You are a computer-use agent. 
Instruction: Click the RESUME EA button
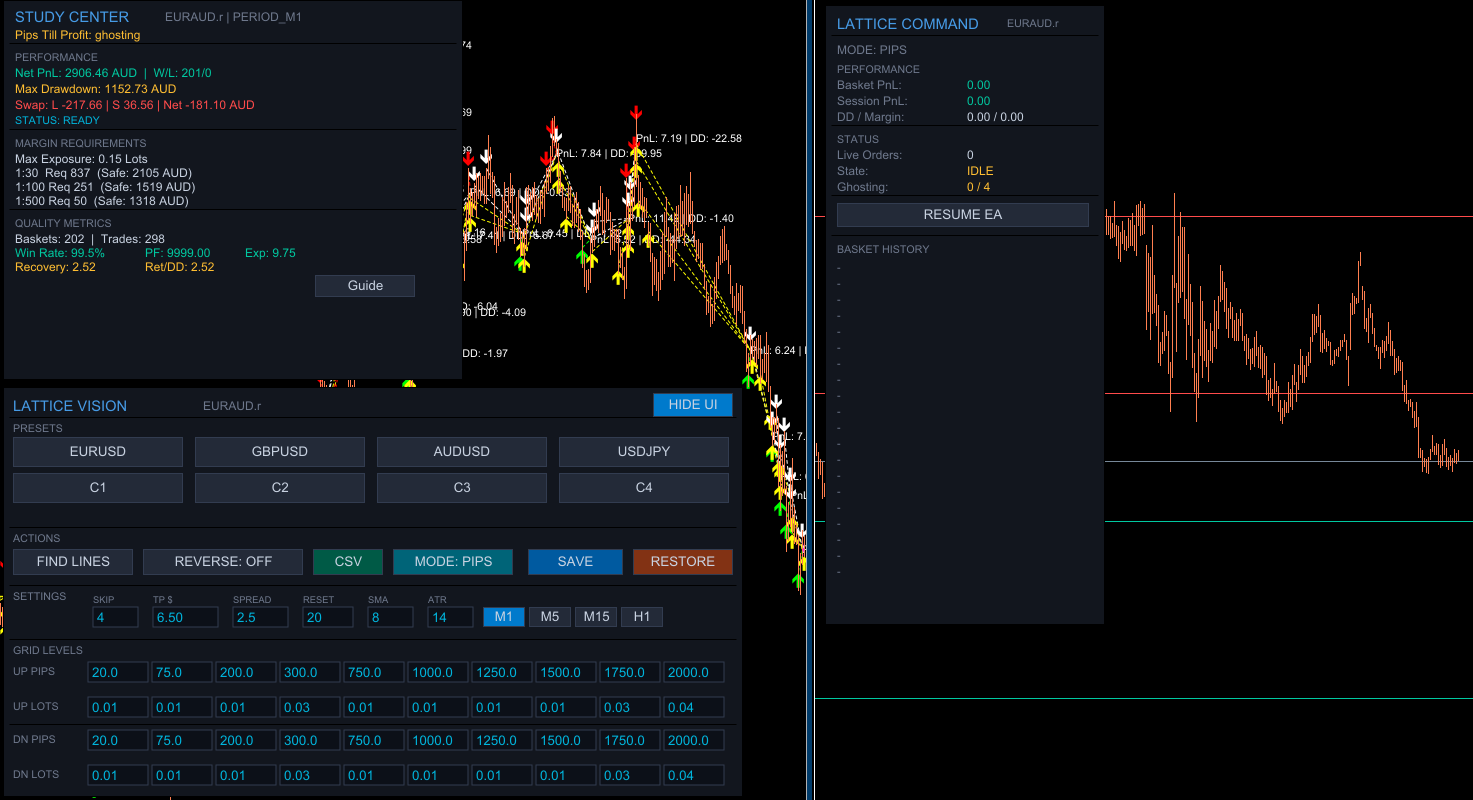pos(961,214)
